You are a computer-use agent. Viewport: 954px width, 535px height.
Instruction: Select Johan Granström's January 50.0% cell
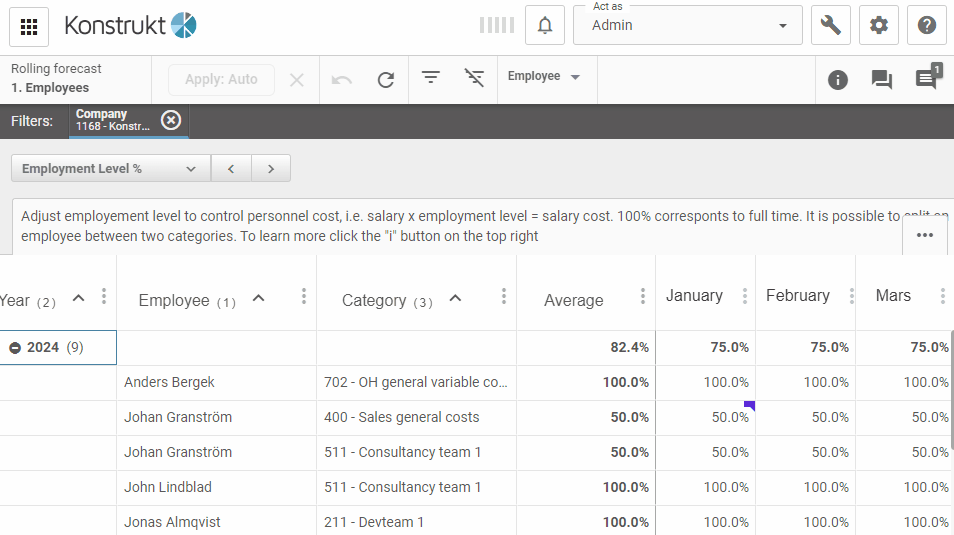[x=706, y=417]
